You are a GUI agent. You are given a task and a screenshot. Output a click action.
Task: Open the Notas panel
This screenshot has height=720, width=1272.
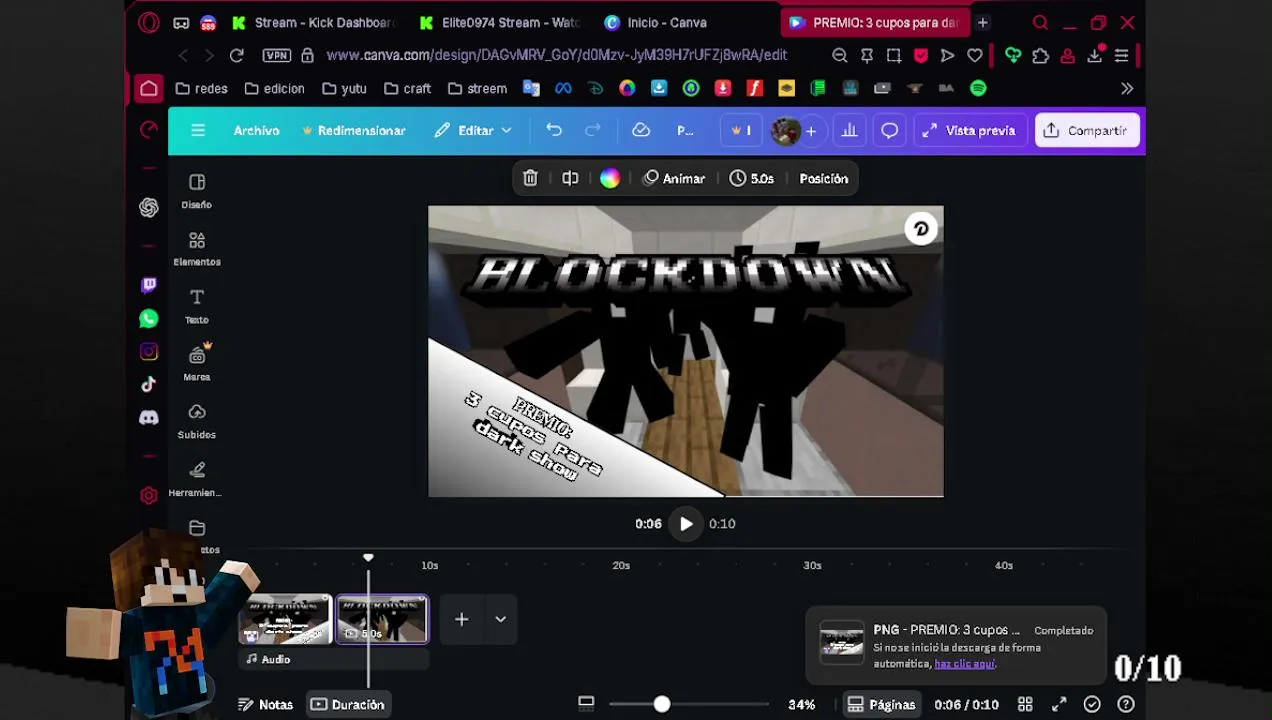click(x=266, y=705)
